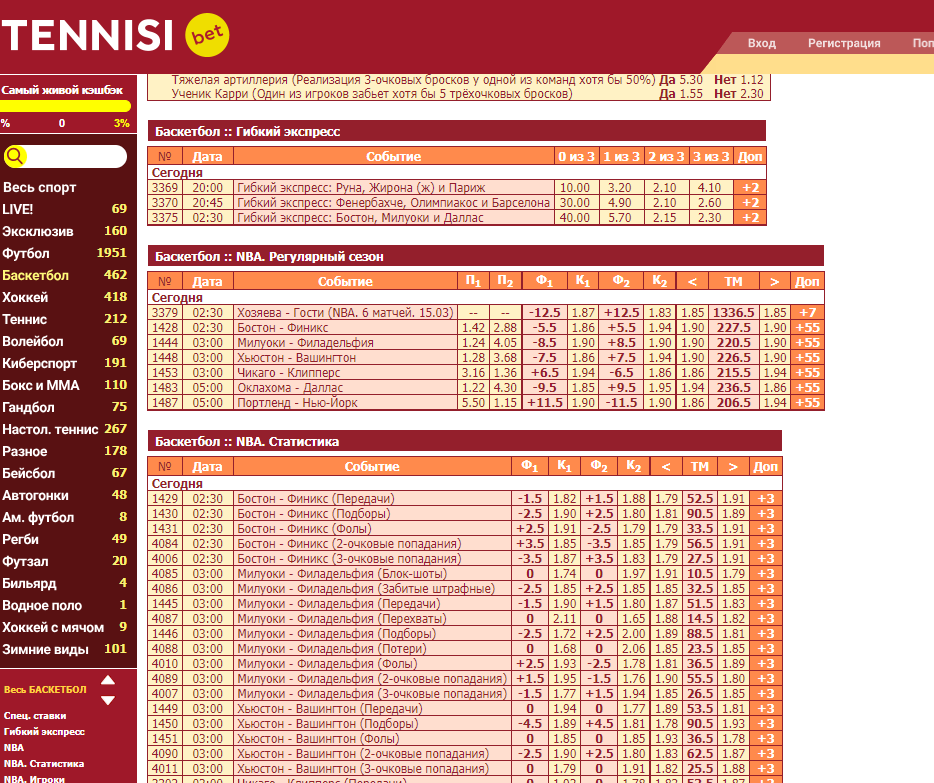Screen dimensions: 934x783
Task: Select 10.00 odds for 0 из 3, Руна express
Action: click(x=575, y=188)
